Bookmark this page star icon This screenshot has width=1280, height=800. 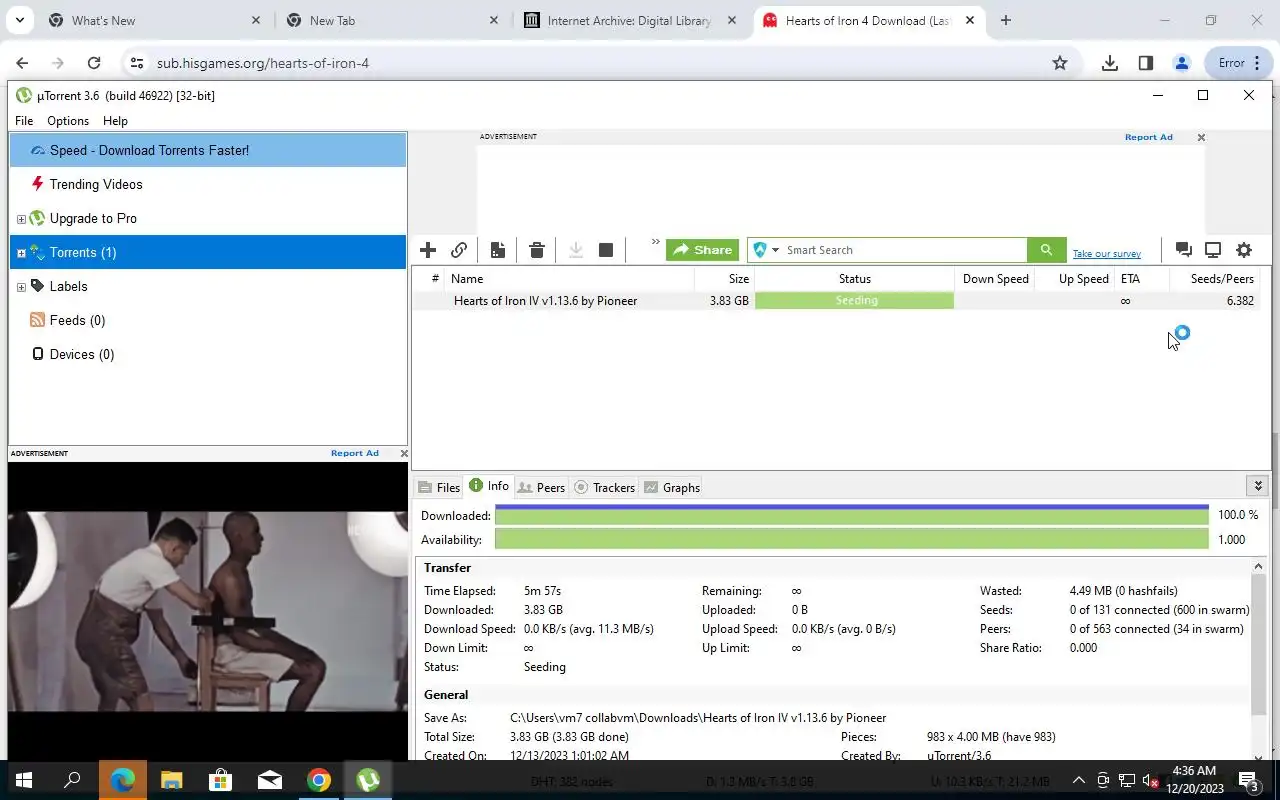1060,63
